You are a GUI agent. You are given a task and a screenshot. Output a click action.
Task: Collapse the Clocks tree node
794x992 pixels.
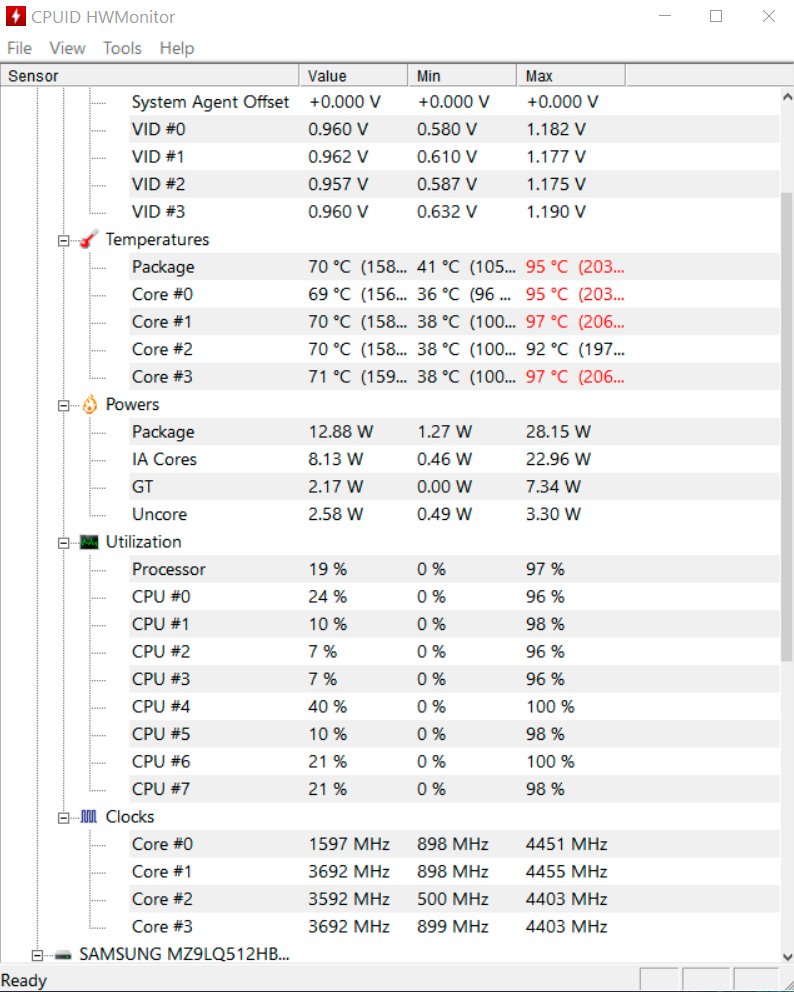pyautogui.click(x=63, y=818)
